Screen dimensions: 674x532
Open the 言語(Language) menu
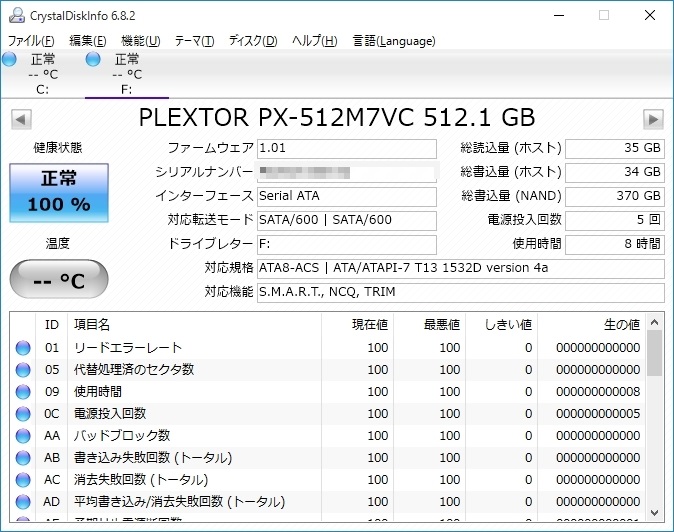click(x=394, y=41)
